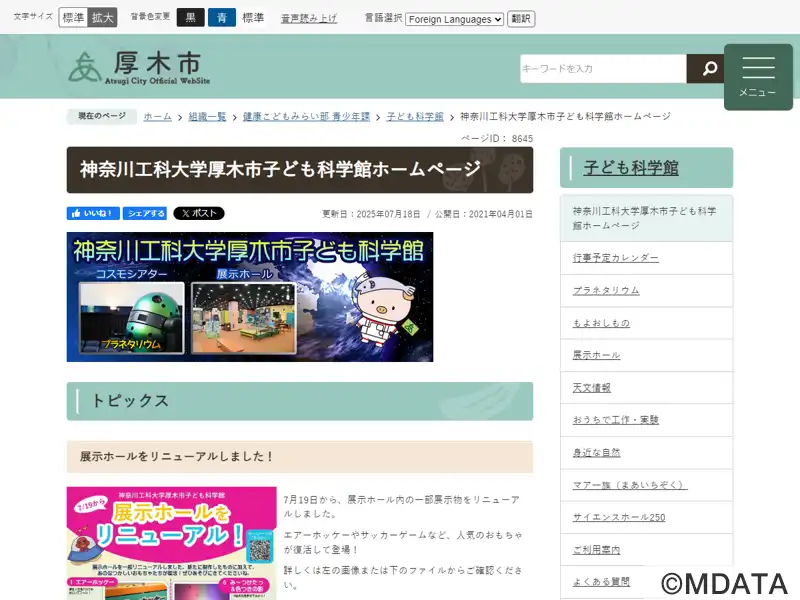Focus the キーワードを入力 search field
The width and height of the screenshot is (800, 600).
tap(604, 68)
